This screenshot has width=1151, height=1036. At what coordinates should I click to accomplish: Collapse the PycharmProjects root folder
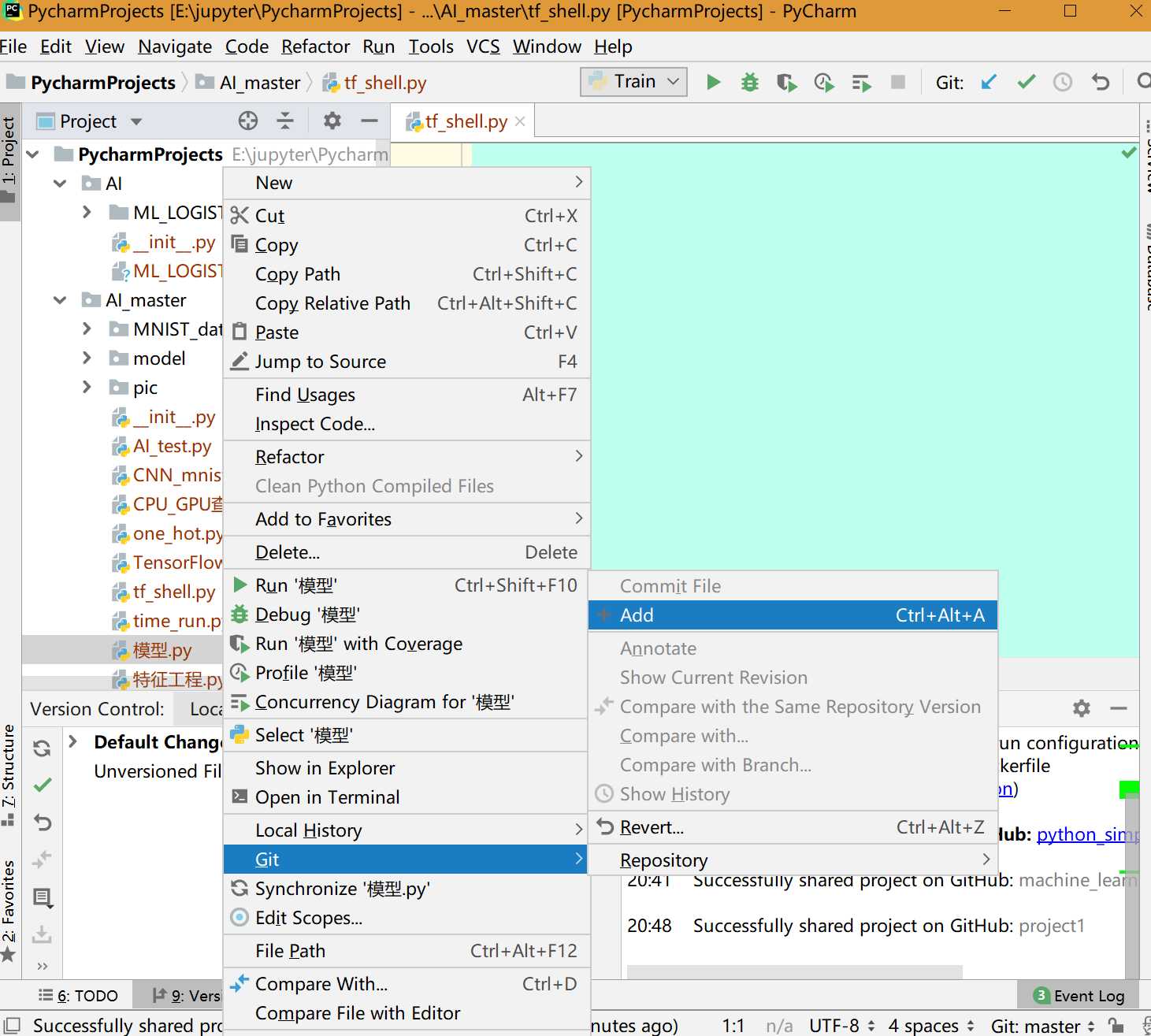[33, 154]
